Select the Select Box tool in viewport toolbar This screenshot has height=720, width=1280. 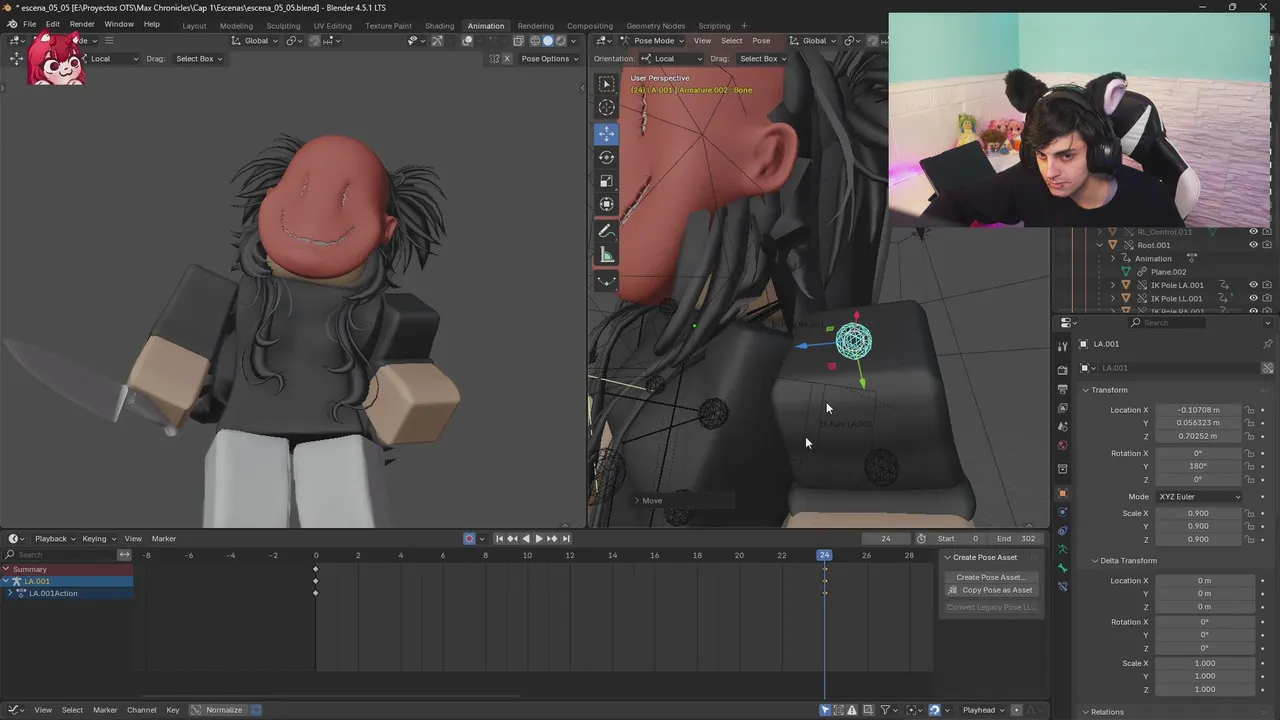point(606,84)
